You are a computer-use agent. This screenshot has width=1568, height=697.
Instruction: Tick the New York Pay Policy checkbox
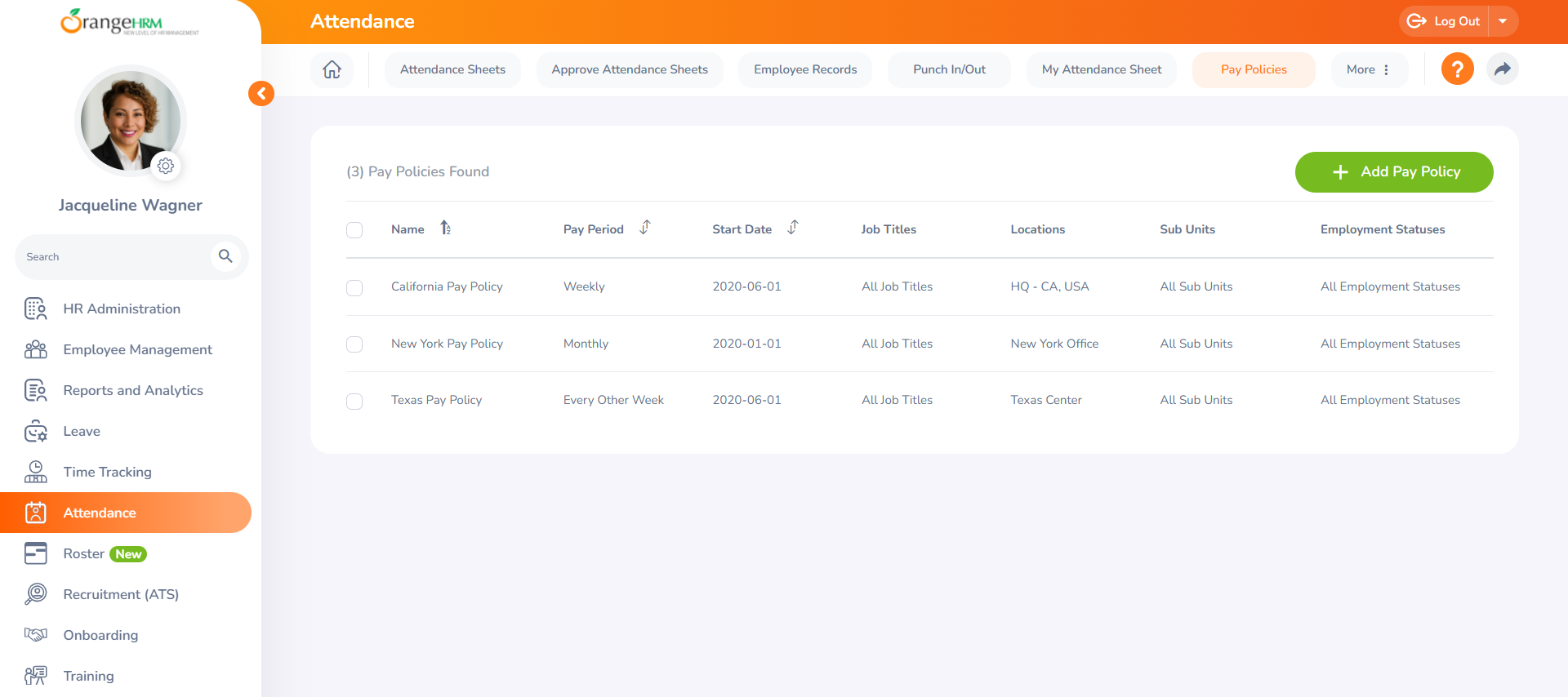tap(354, 344)
